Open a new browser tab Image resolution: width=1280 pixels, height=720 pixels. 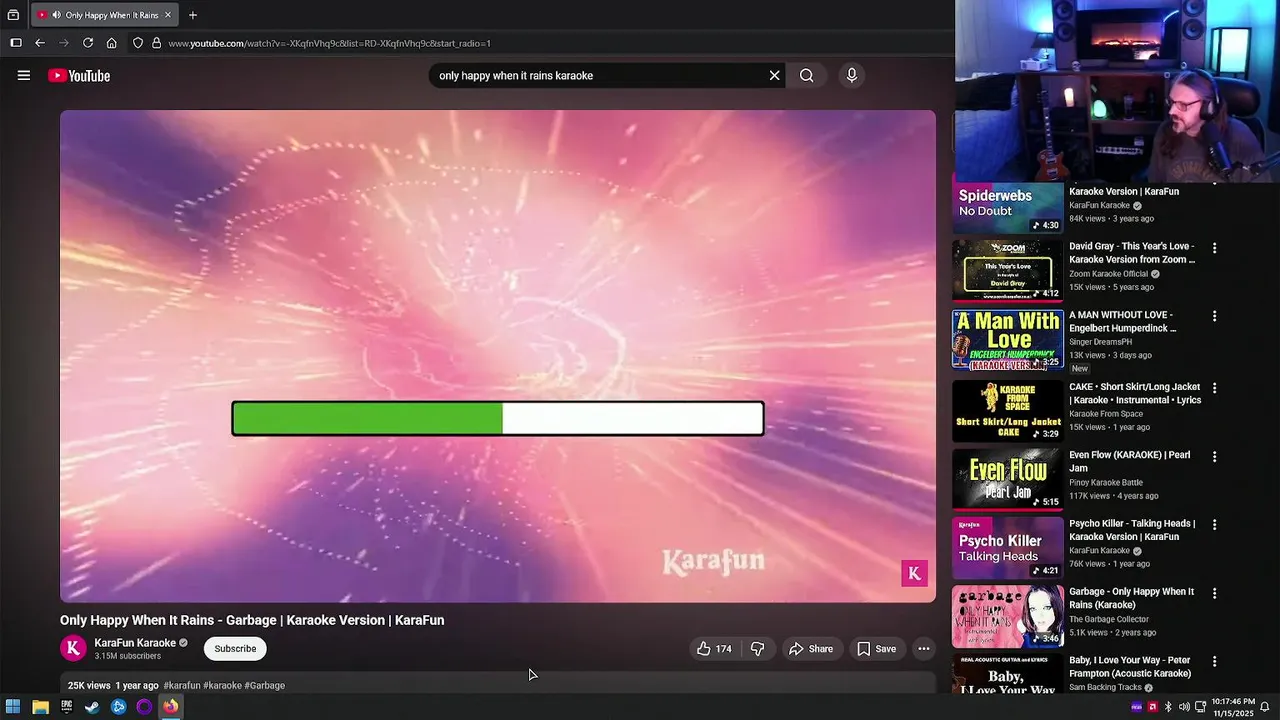[x=193, y=15]
